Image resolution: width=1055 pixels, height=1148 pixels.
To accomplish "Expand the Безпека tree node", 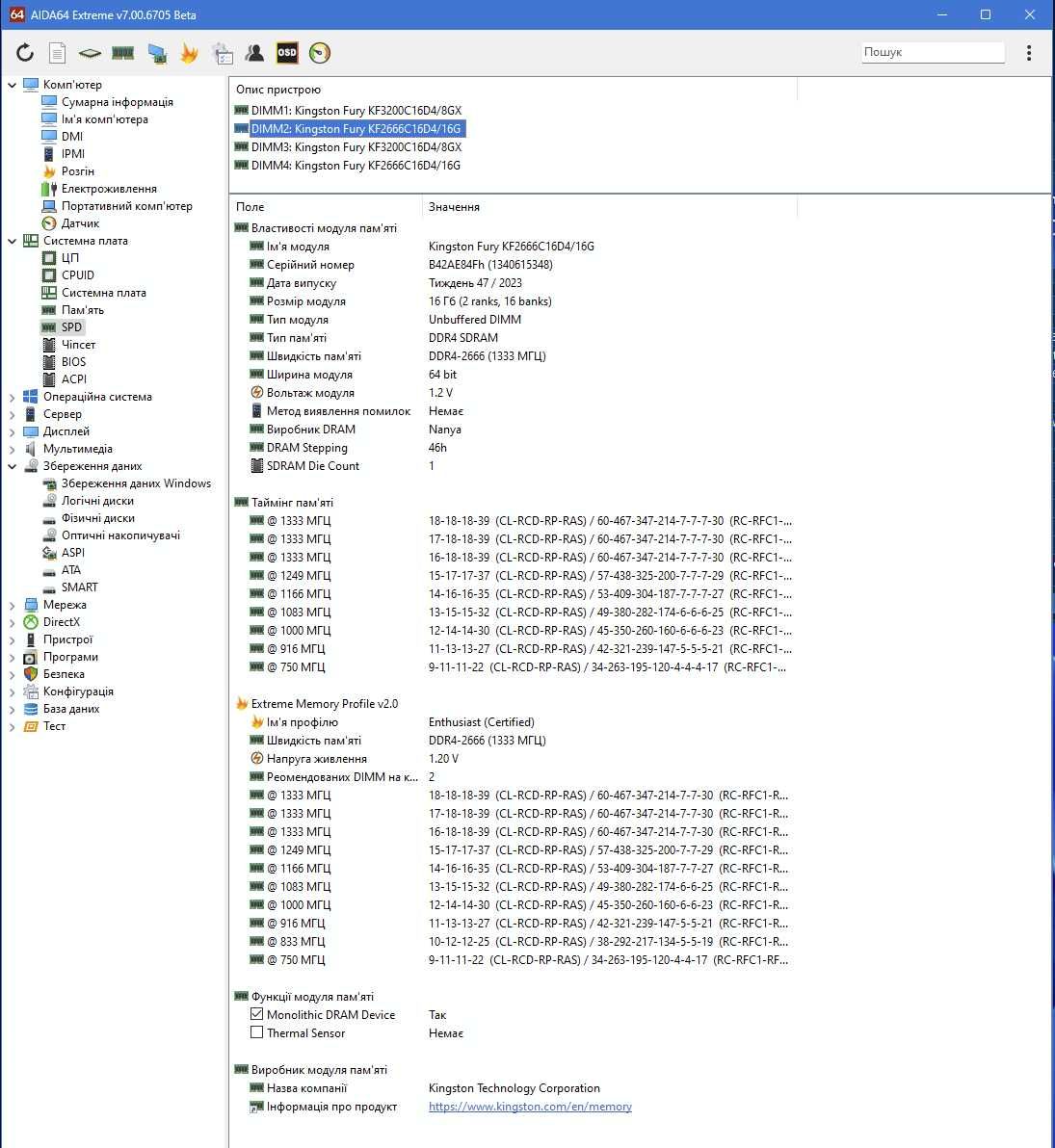I will 12,674.
